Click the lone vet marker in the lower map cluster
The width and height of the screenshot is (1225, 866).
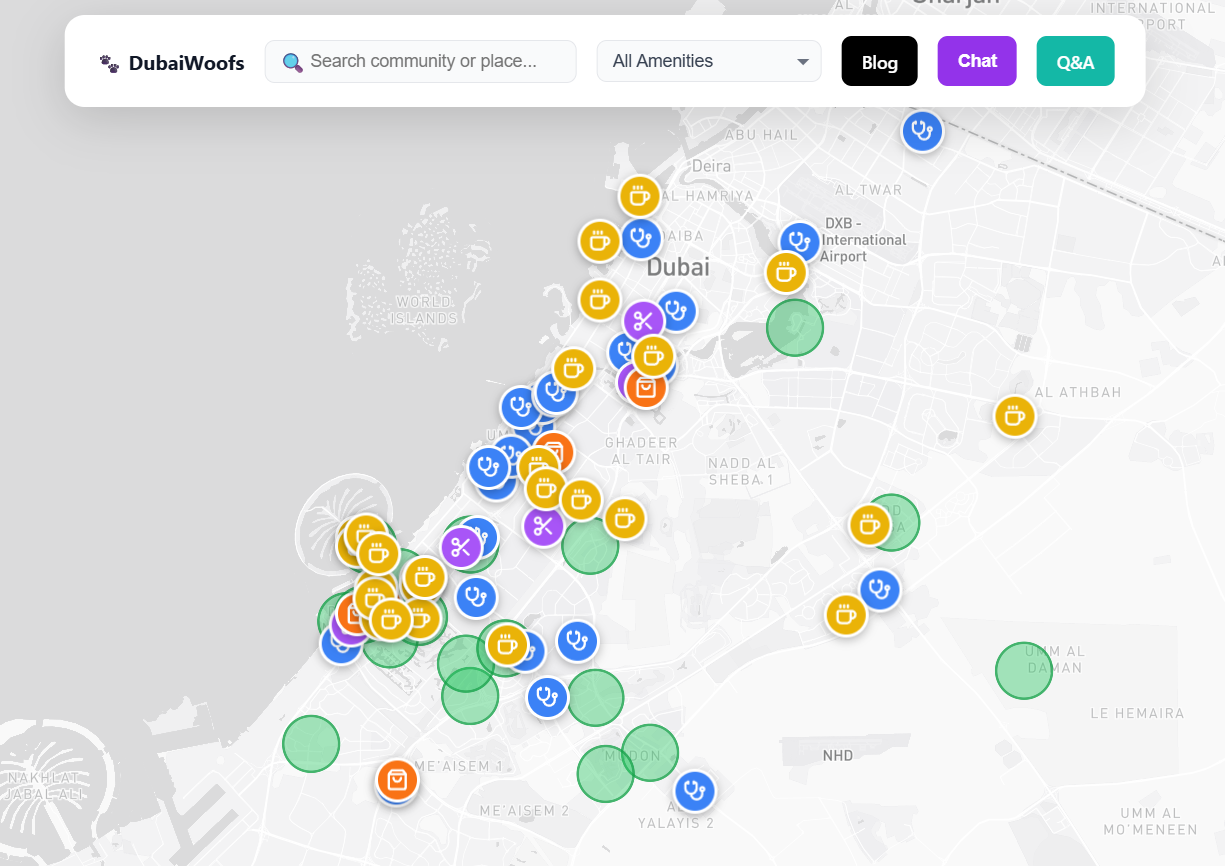click(x=547, y=697)
